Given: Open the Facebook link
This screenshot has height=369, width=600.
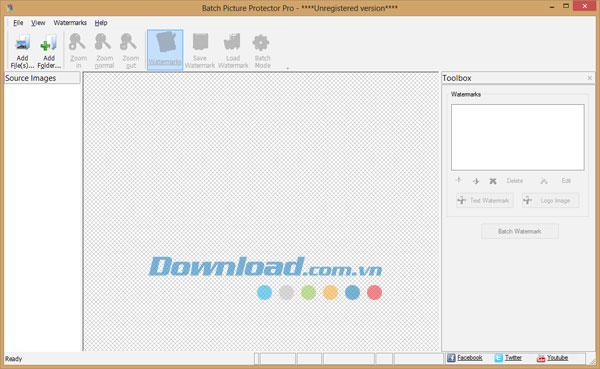Looking at the screenshot, I should tap(470, 358).
